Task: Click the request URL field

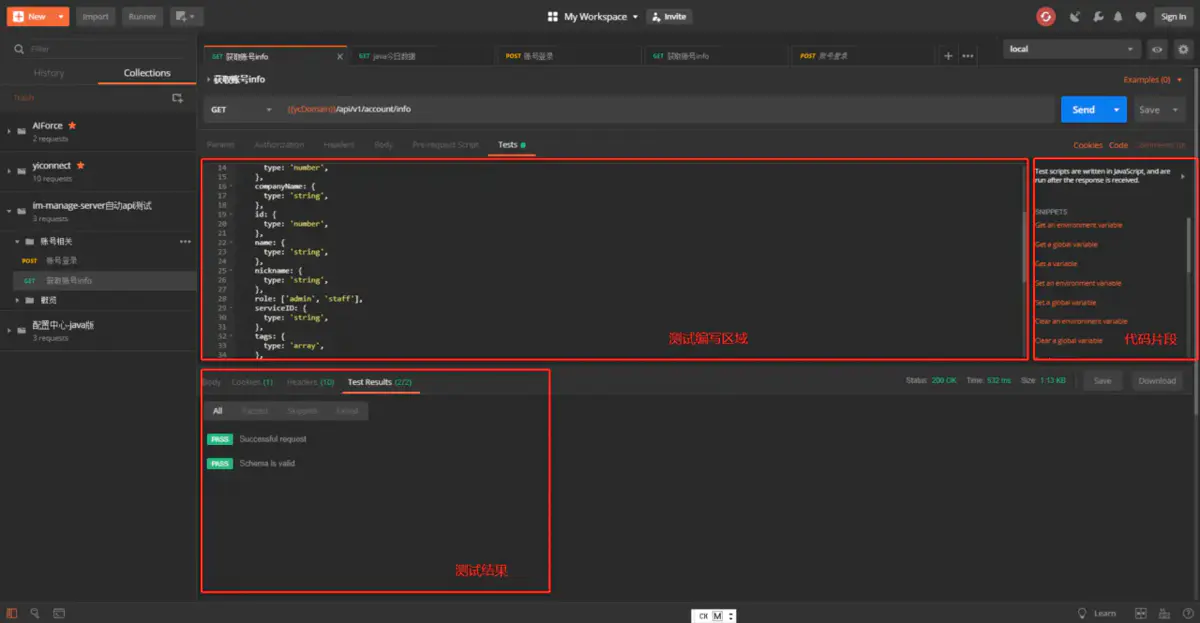Action: (668, 109)
